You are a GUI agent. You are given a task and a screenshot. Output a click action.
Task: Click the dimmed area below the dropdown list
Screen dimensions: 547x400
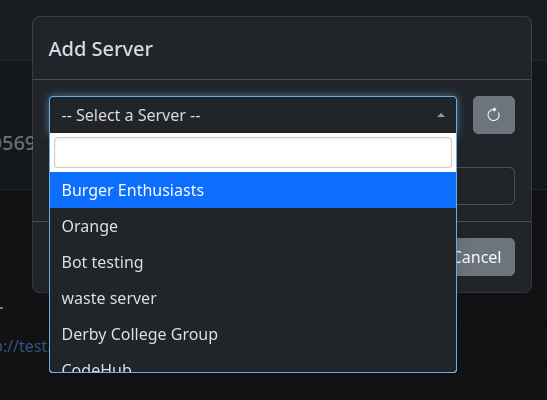coord(253,386)
